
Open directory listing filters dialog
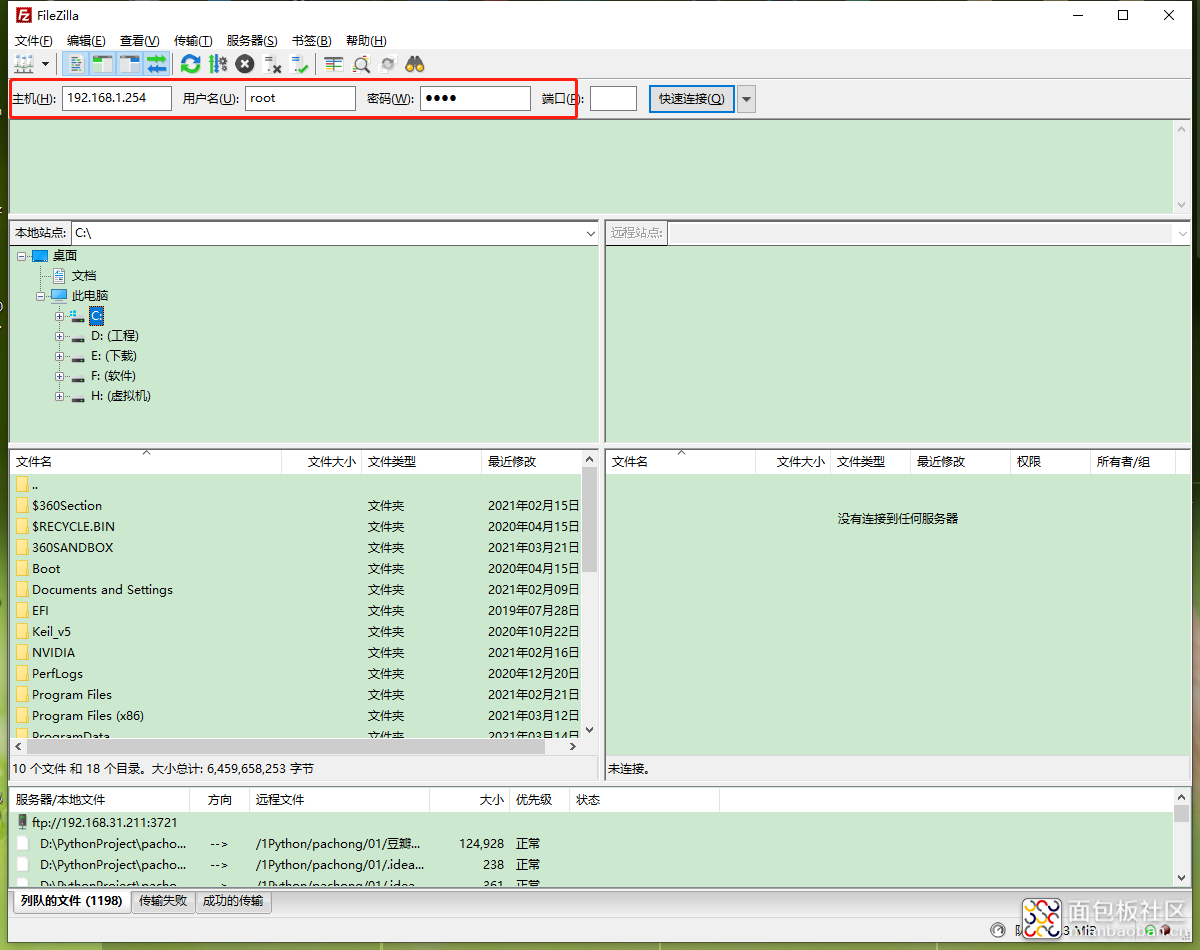point(334,64)
